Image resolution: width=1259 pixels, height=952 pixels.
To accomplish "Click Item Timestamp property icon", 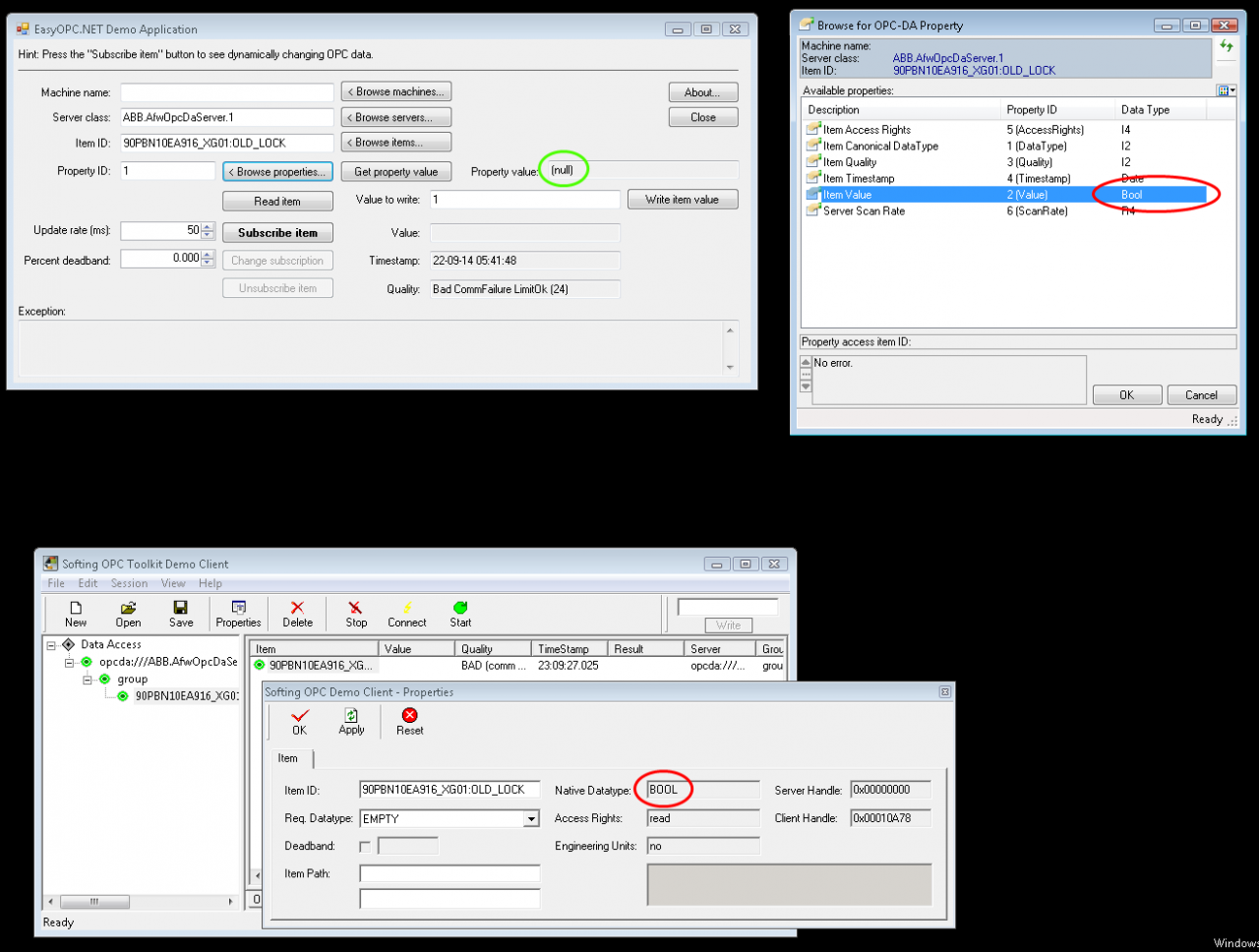I will point(813,178).
